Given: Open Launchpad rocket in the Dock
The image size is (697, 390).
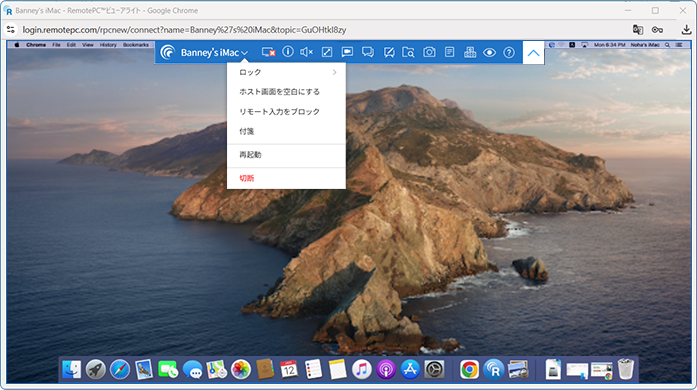Looking at the screenshot, I should click(x=96, y=370).
